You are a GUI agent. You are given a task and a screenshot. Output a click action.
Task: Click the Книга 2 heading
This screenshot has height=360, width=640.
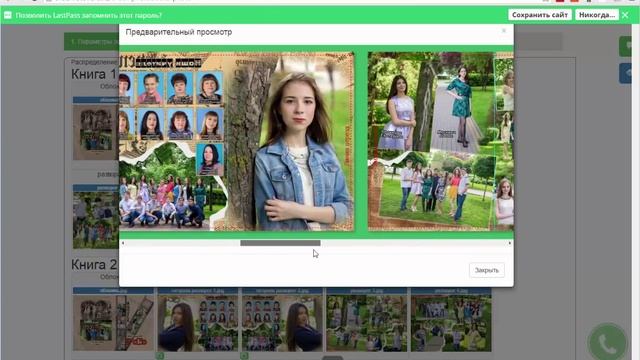(x=94, y=264)
